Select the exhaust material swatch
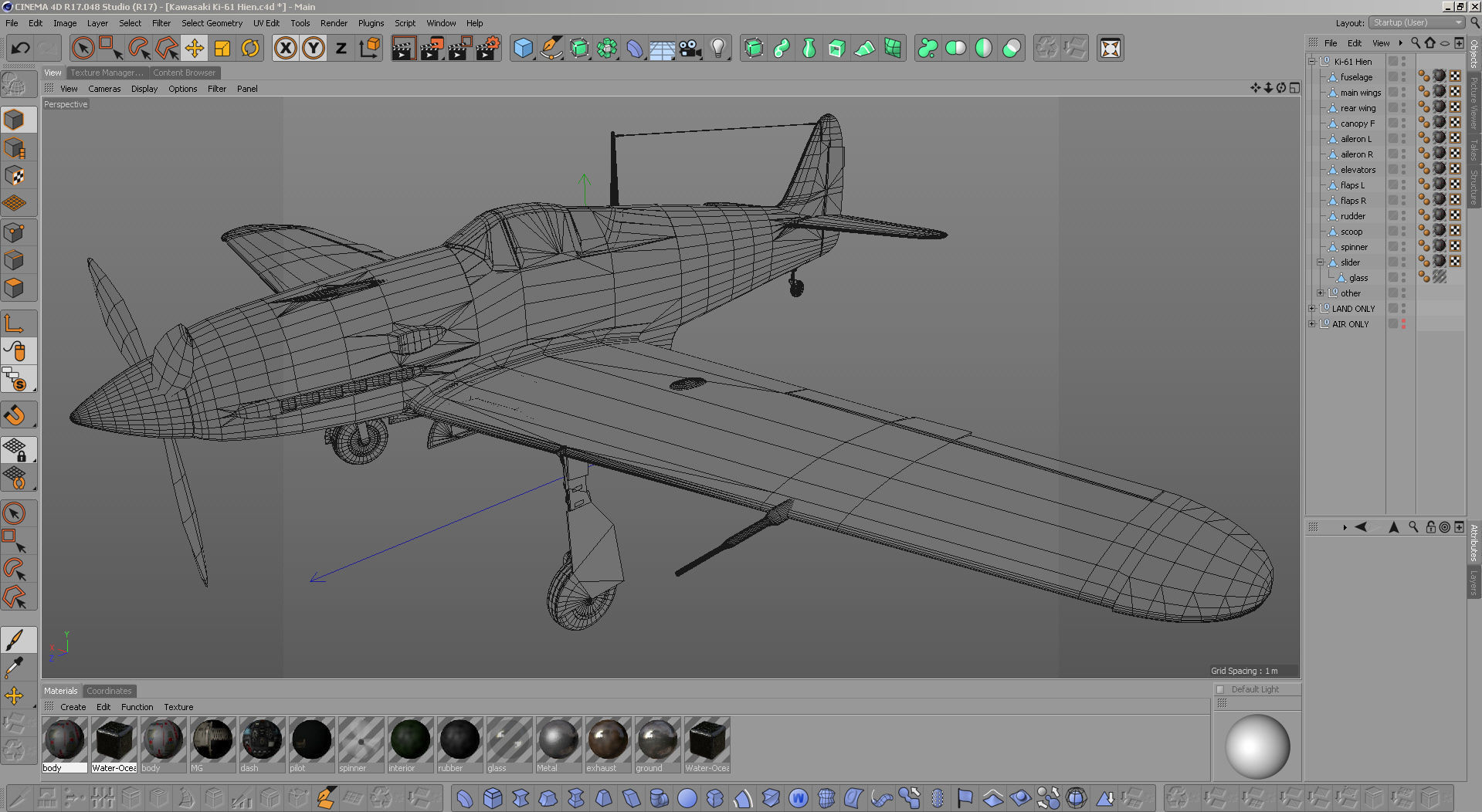This screenshot has height=812, width=1482. coord(608,740)
